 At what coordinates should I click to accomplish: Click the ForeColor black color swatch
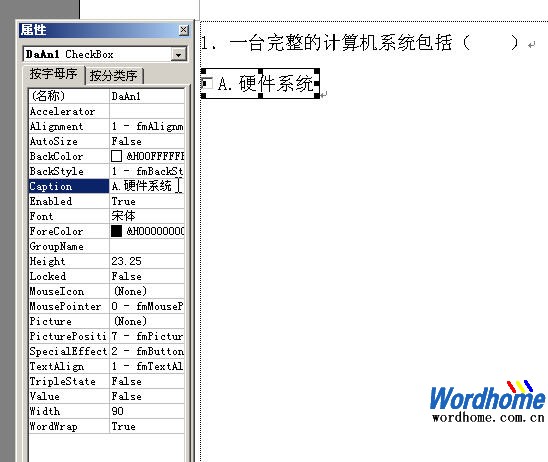click(x=116, y=231)
